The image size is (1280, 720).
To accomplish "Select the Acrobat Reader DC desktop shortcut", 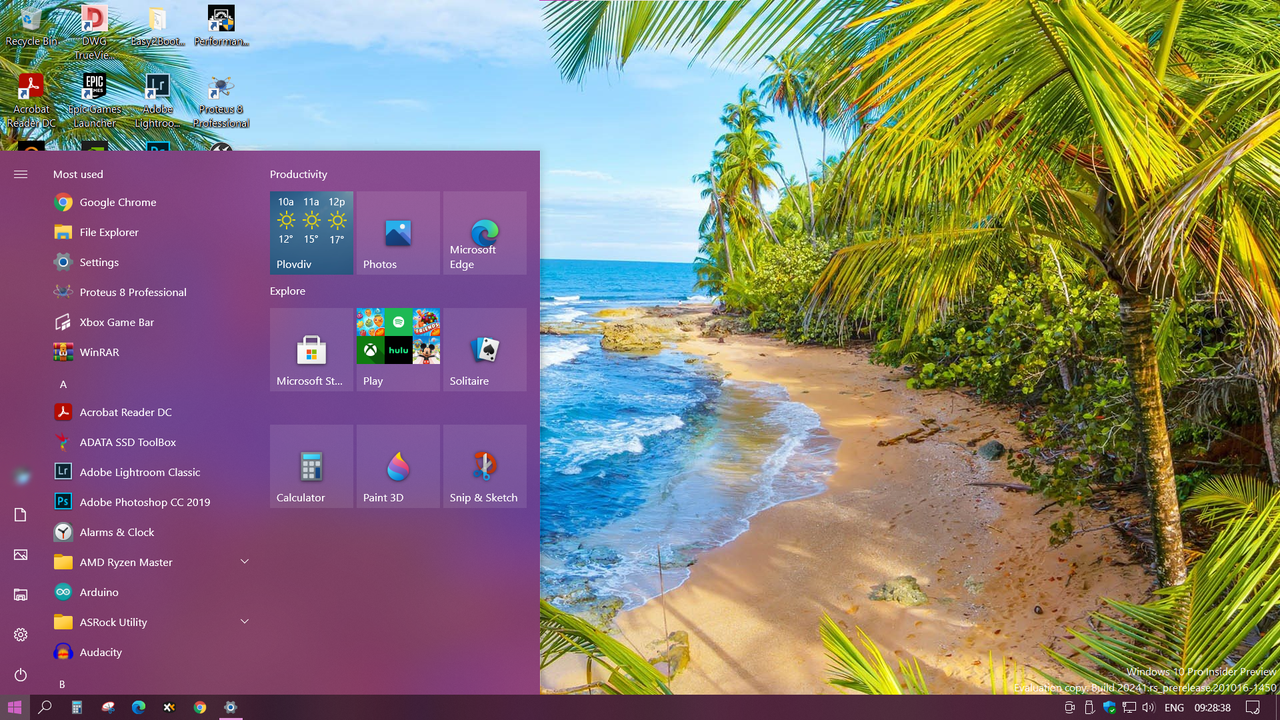I will coord(31,101).
